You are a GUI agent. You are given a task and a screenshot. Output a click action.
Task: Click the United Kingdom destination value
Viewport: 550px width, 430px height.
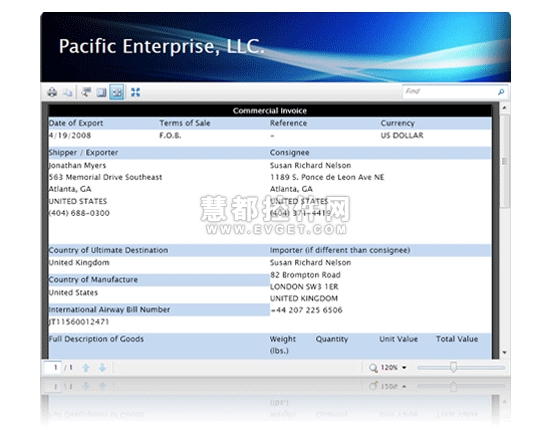point(79,262)
